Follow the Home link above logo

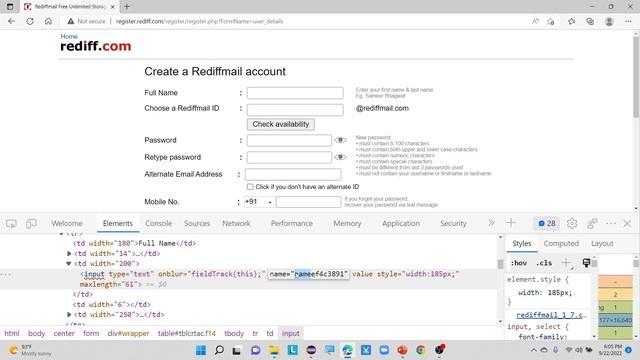pos(69,36)
